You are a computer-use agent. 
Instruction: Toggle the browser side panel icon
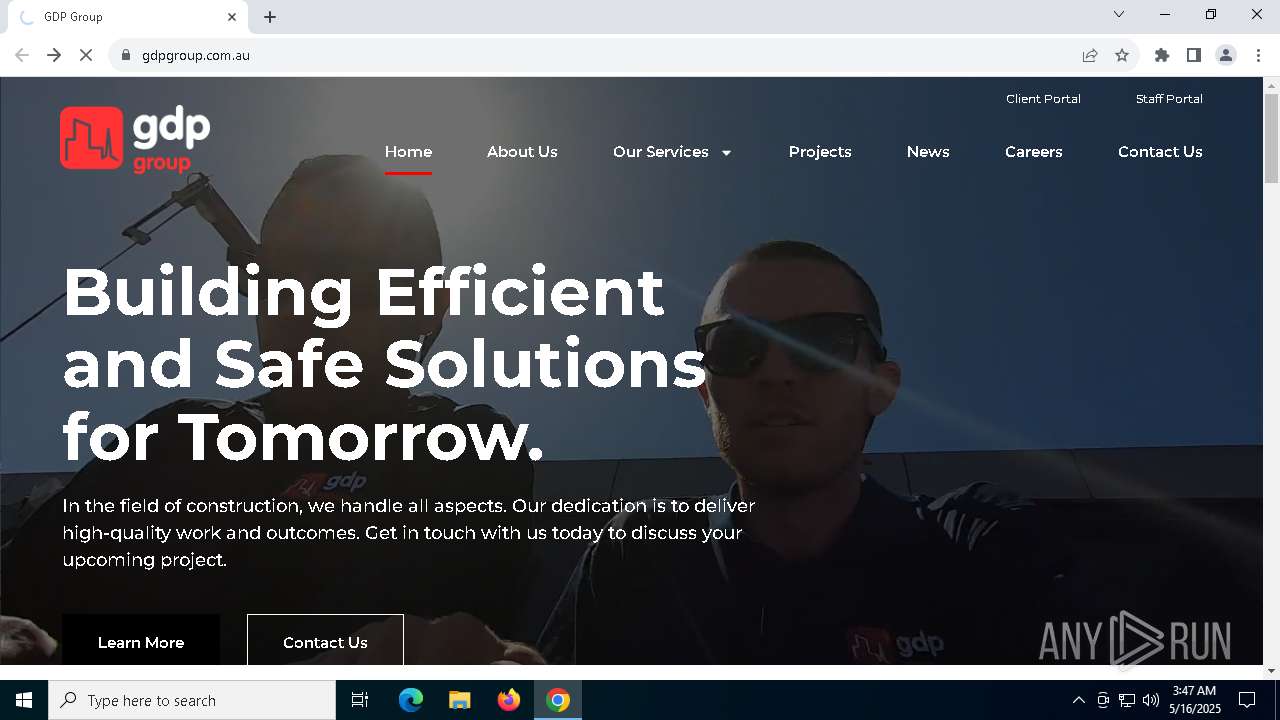(1194, 55)
